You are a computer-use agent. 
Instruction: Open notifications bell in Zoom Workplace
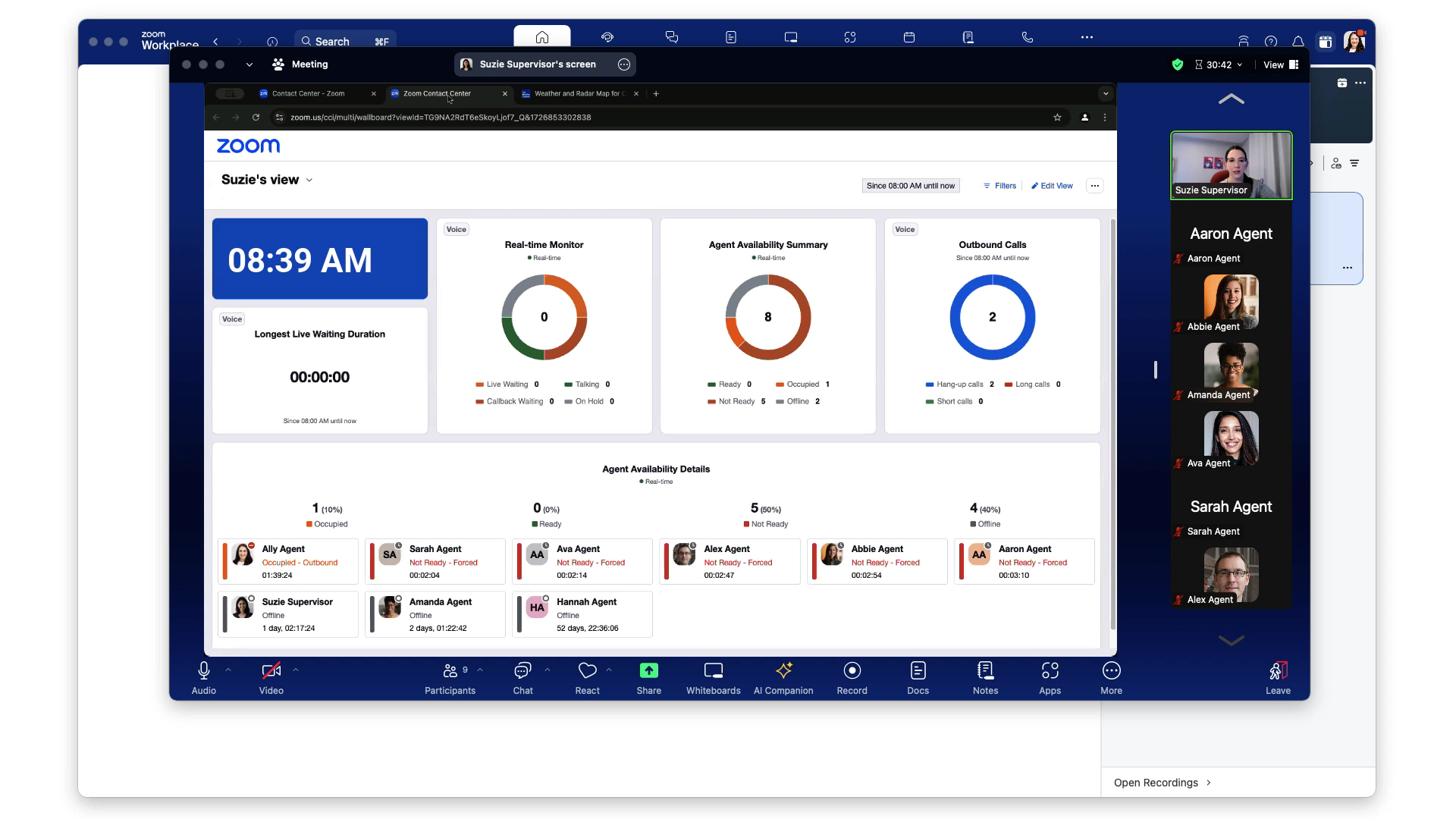click(x=1298, y=42)
